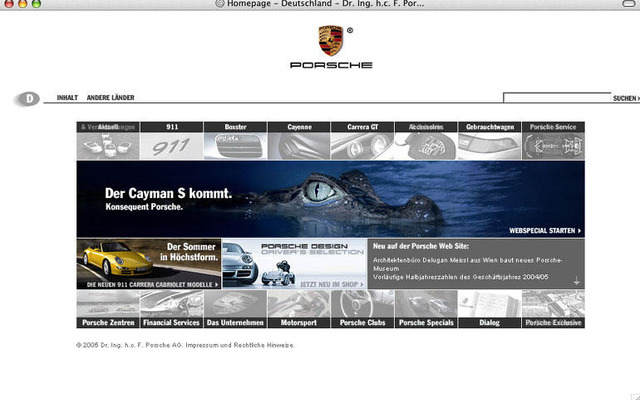The height and width of the screenshot is (400, 640).
Task: Click the small model cars thumbnail
Action: point(108,146)
